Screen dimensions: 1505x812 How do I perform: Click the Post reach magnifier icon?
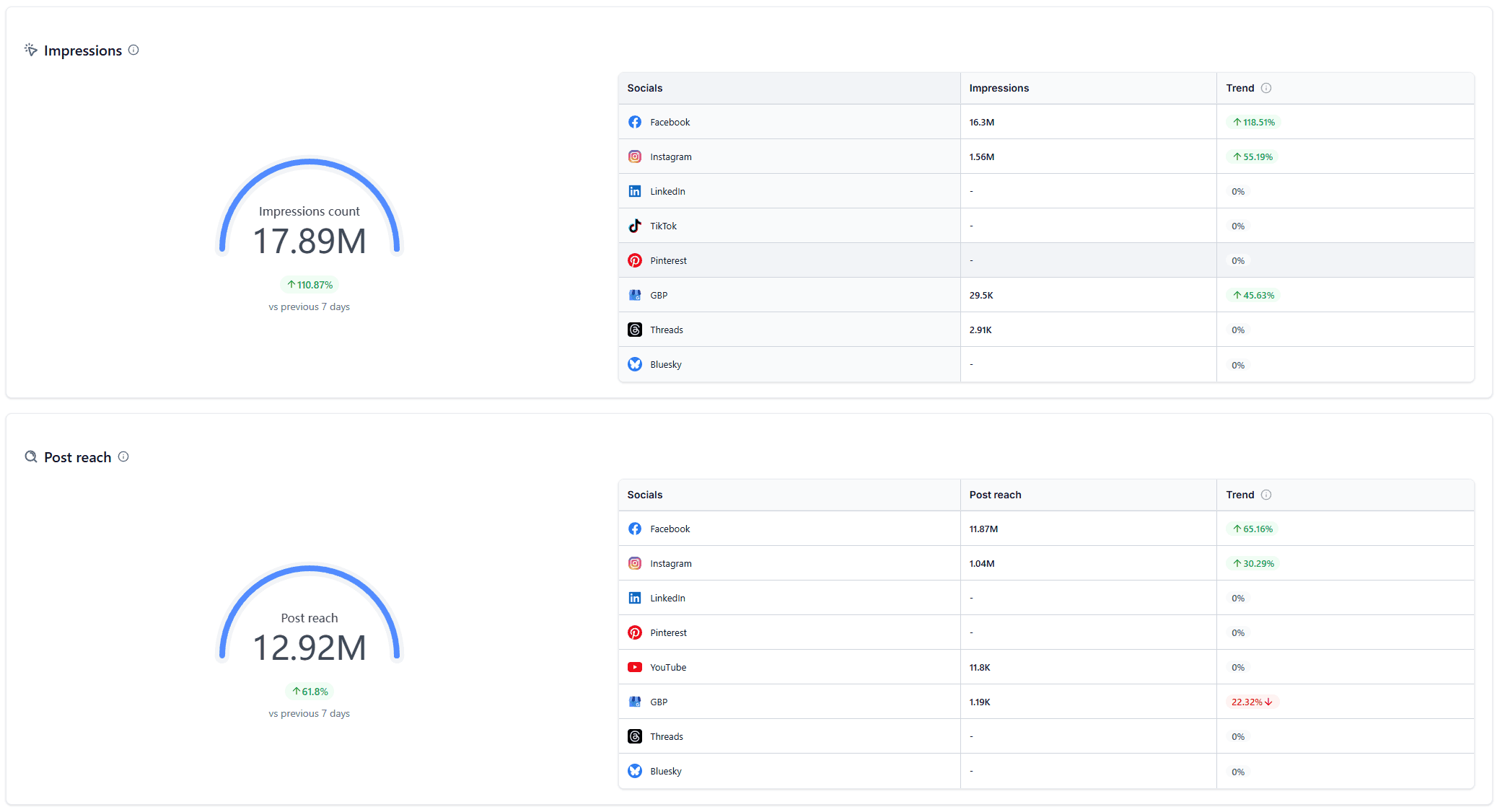[x=31, y=456]
